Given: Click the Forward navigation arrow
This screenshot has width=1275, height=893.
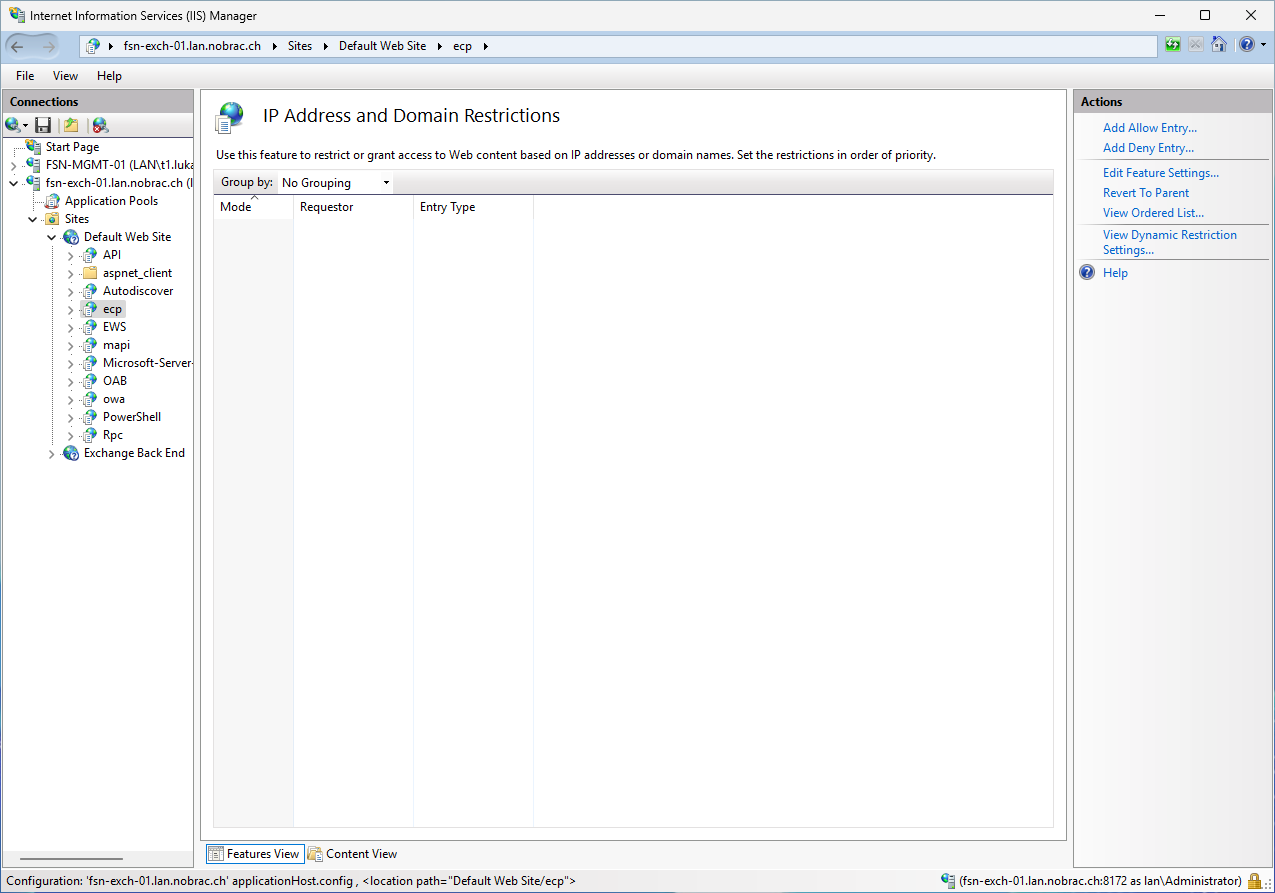Looking at the screenshot, I should tap(49, 46).
